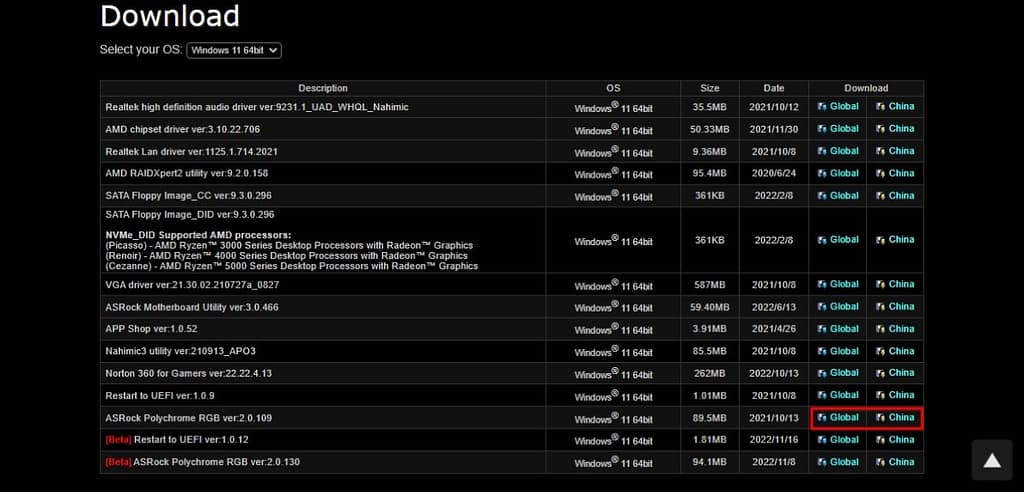1024x492 pixels.
Task: Global link for Beta Restart to UEFI ver:1.0.12
Action: click(838, 440)
